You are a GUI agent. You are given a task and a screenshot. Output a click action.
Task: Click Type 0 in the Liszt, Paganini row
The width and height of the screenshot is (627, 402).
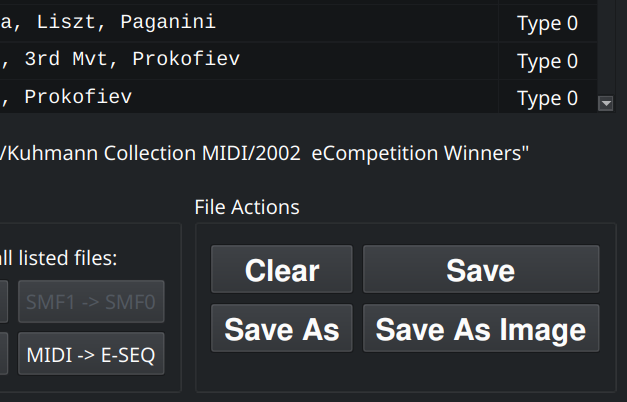(547, 24)
